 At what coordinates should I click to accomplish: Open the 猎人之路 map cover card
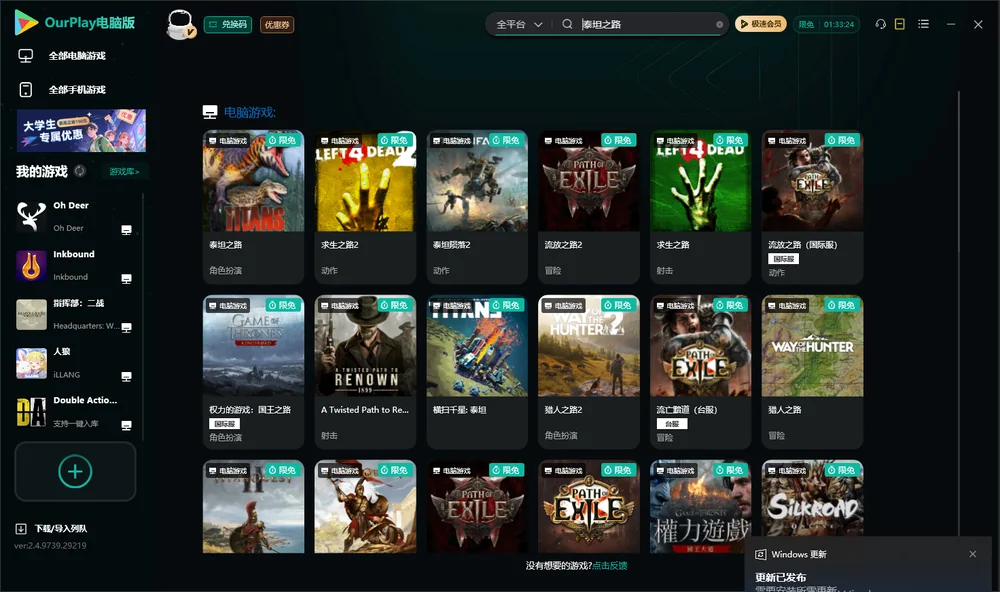tap(812, 372)
